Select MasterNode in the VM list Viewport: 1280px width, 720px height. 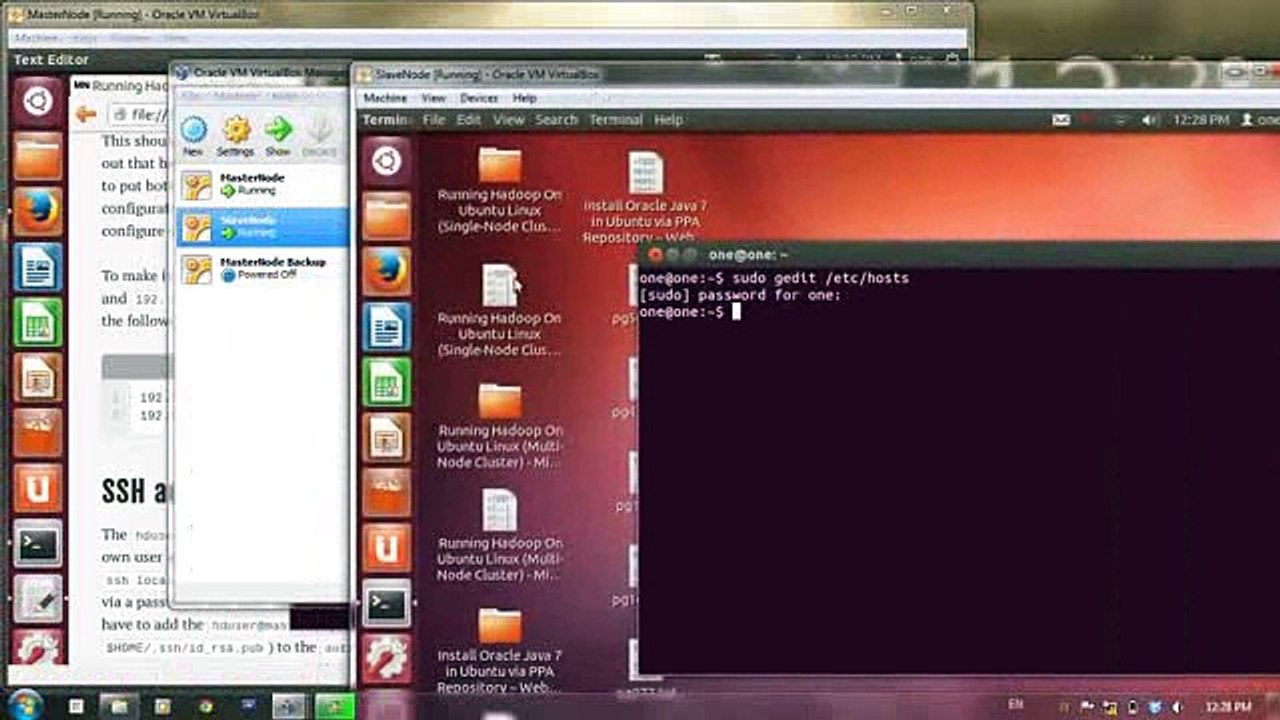coord(262,184)
